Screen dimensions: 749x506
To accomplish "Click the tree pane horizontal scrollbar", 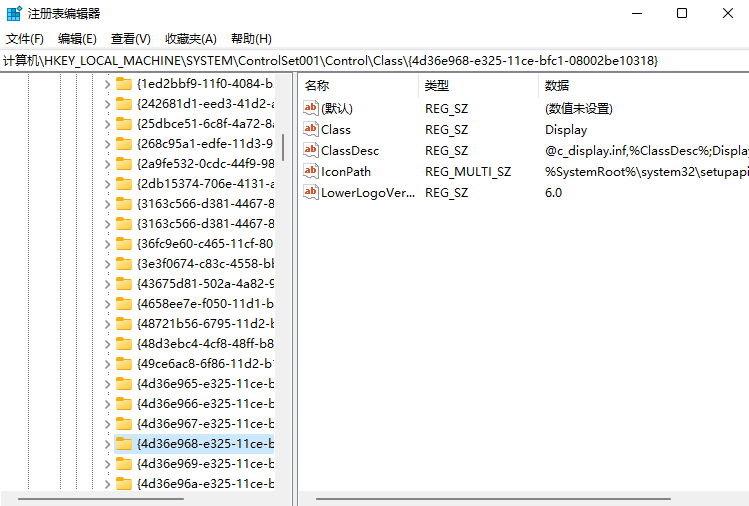I will [x=101, y=499].
